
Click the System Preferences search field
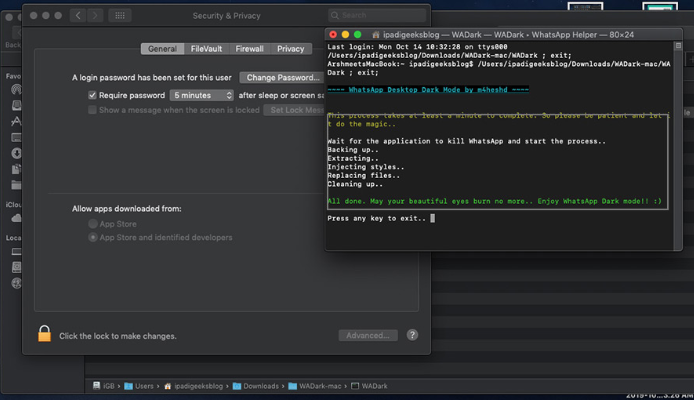(x=376, y=16)
